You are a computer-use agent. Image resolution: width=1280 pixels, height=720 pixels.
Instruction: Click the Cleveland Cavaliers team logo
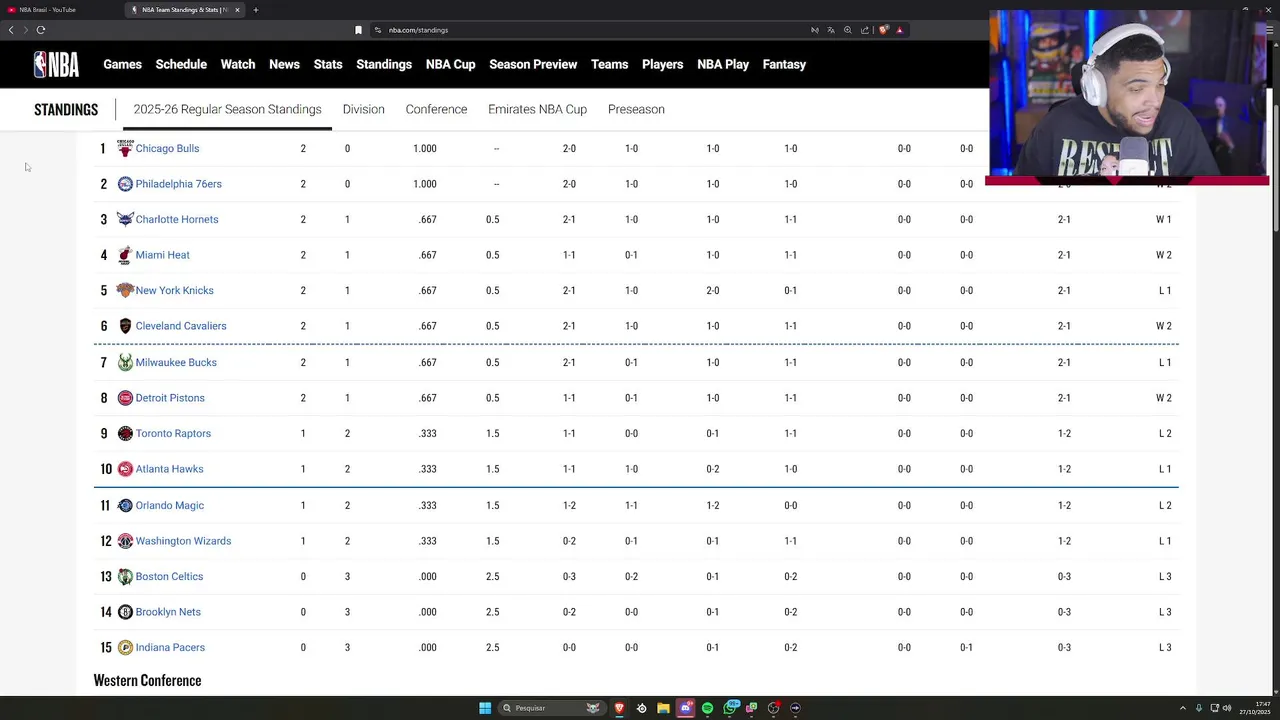125,326
